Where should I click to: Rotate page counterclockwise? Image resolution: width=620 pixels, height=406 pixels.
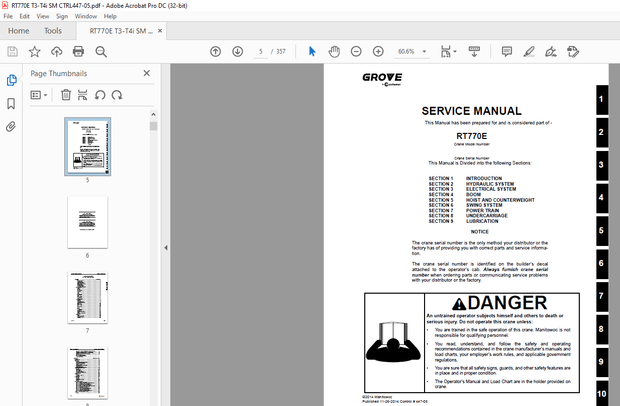(x=100, y=95)
